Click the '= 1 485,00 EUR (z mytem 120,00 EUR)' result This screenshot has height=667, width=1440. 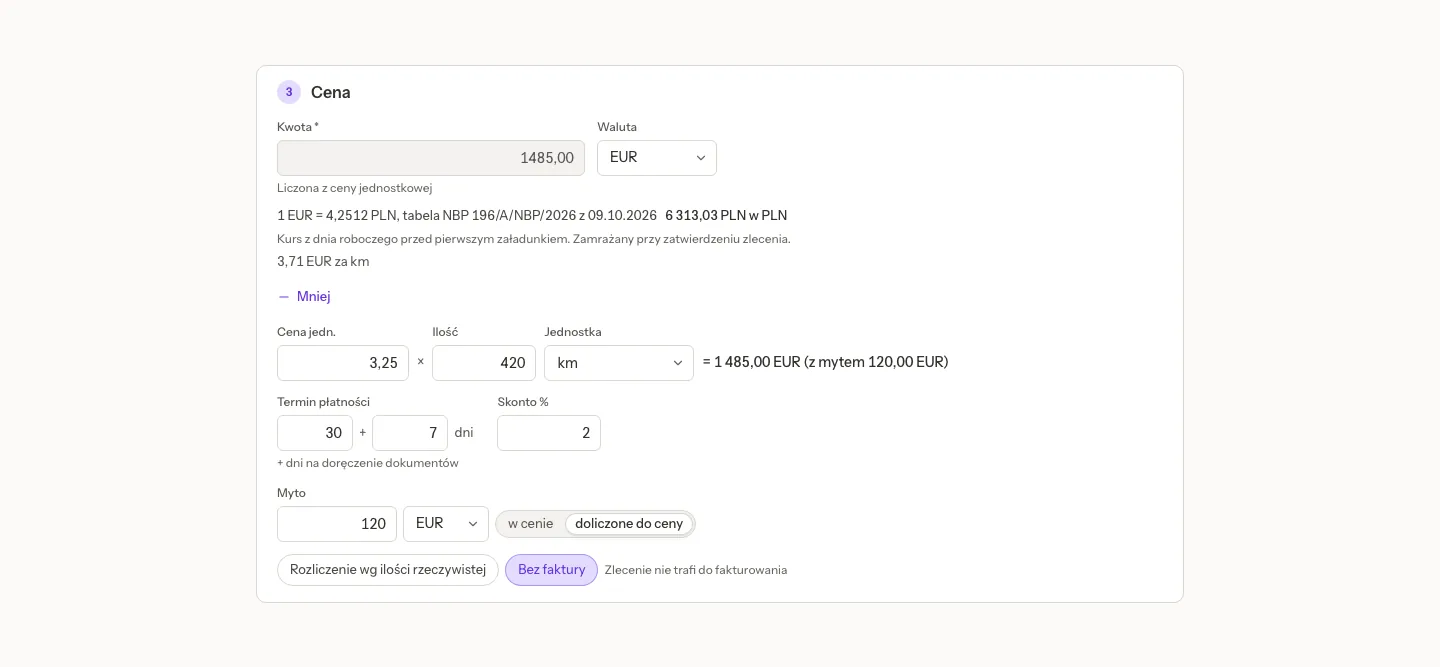pyautogui.click(x=826, y=363)
